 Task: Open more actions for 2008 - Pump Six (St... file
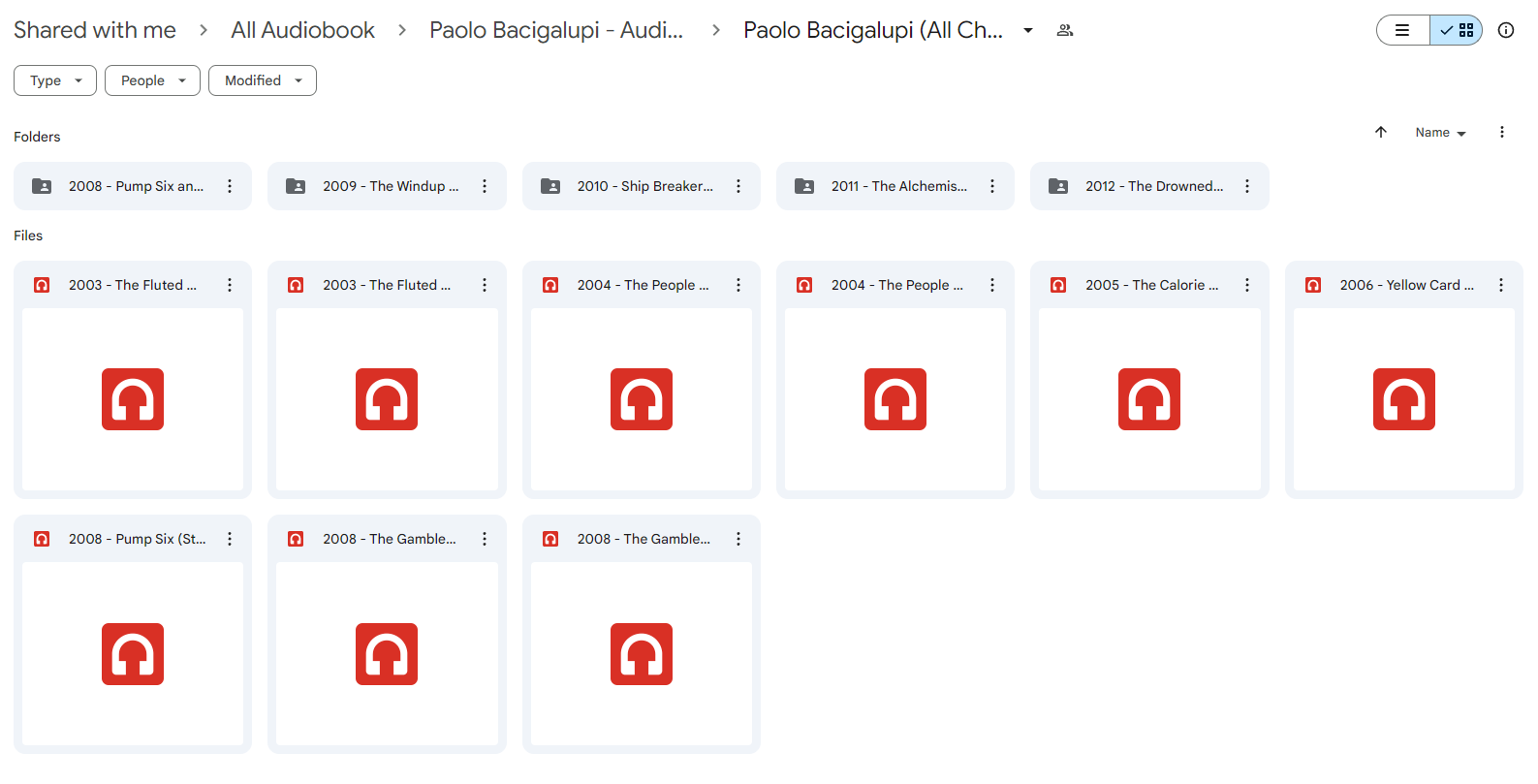tap(230, 539)
